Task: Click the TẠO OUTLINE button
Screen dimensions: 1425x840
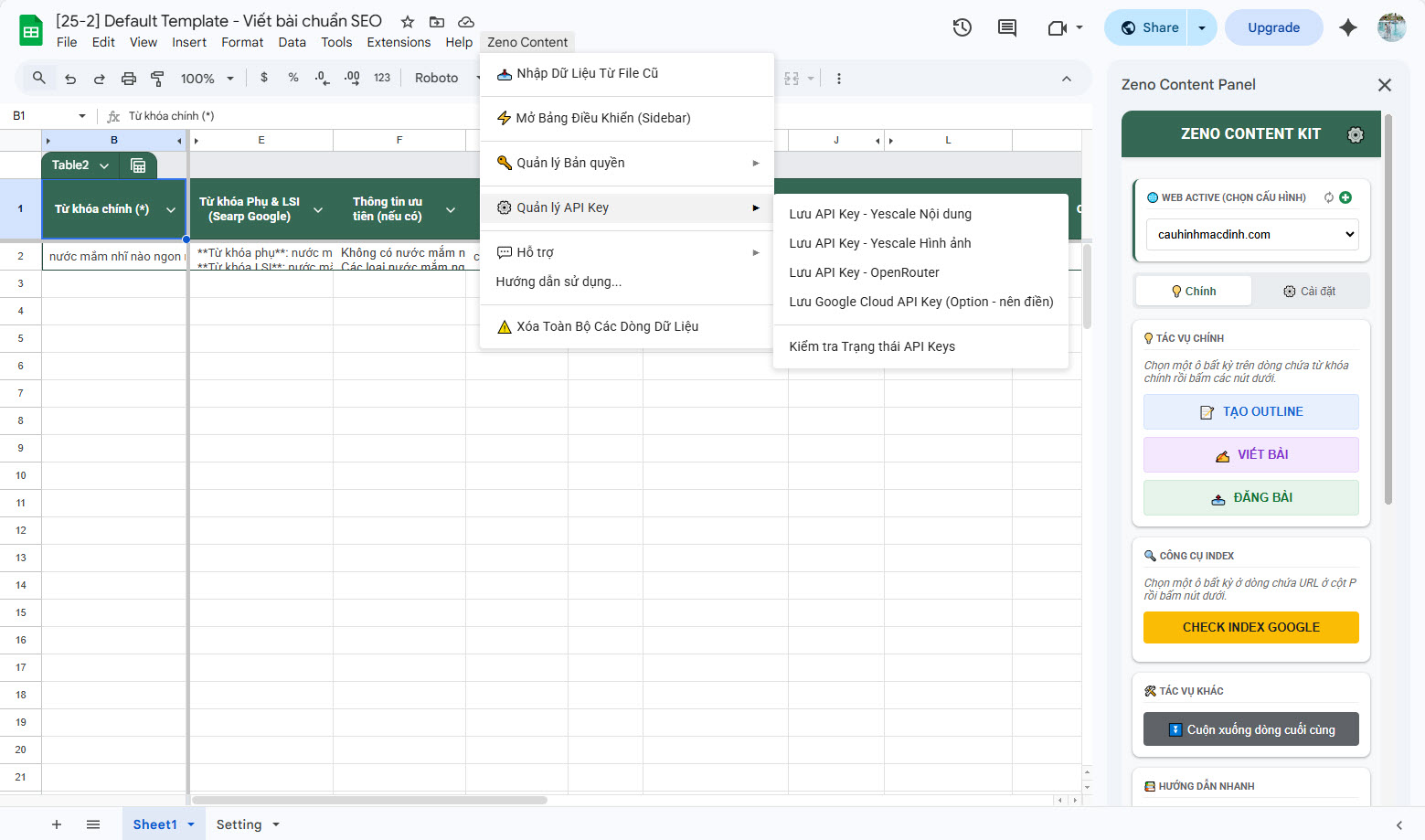Action: coord(1250,411)
